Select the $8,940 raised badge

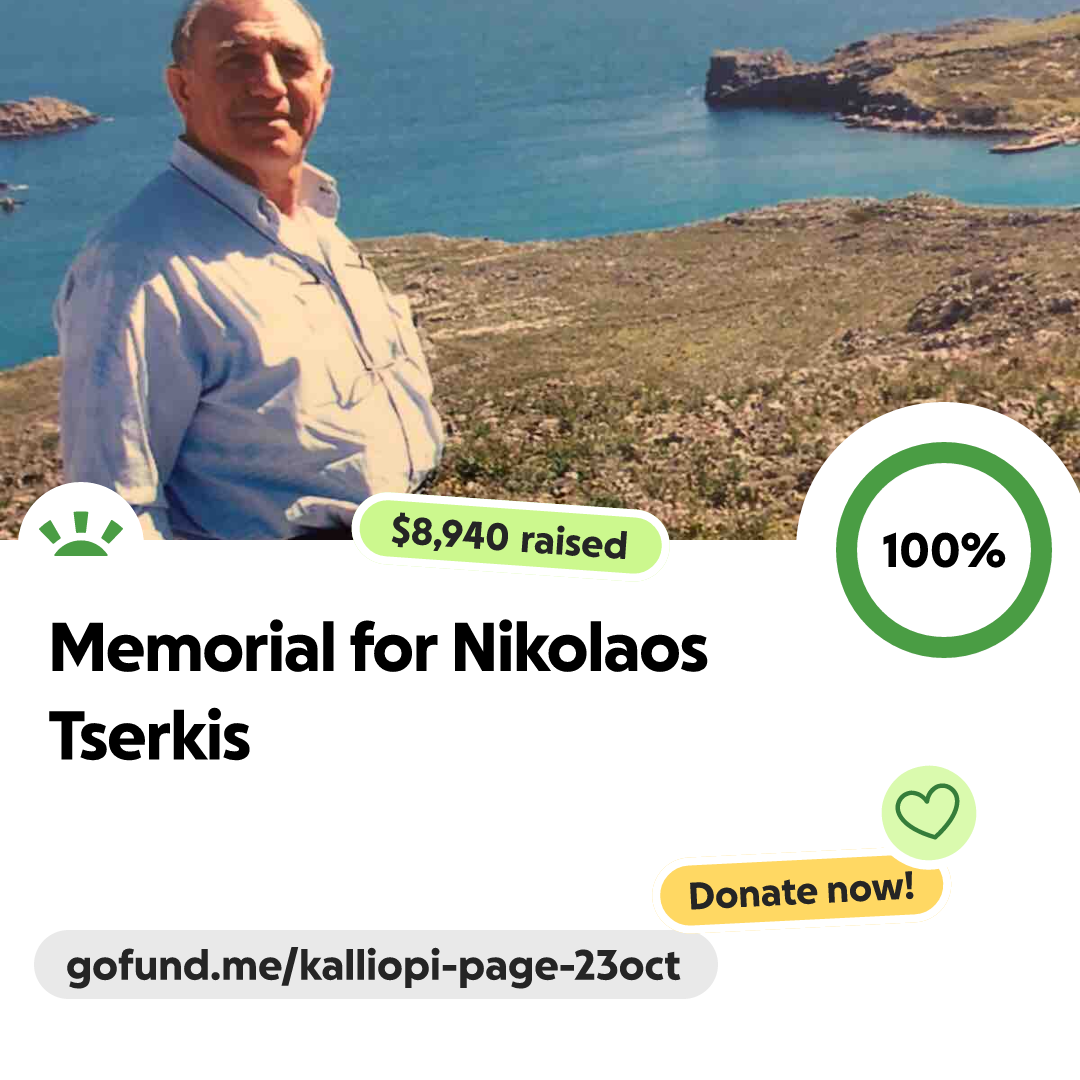click(509, 537)
